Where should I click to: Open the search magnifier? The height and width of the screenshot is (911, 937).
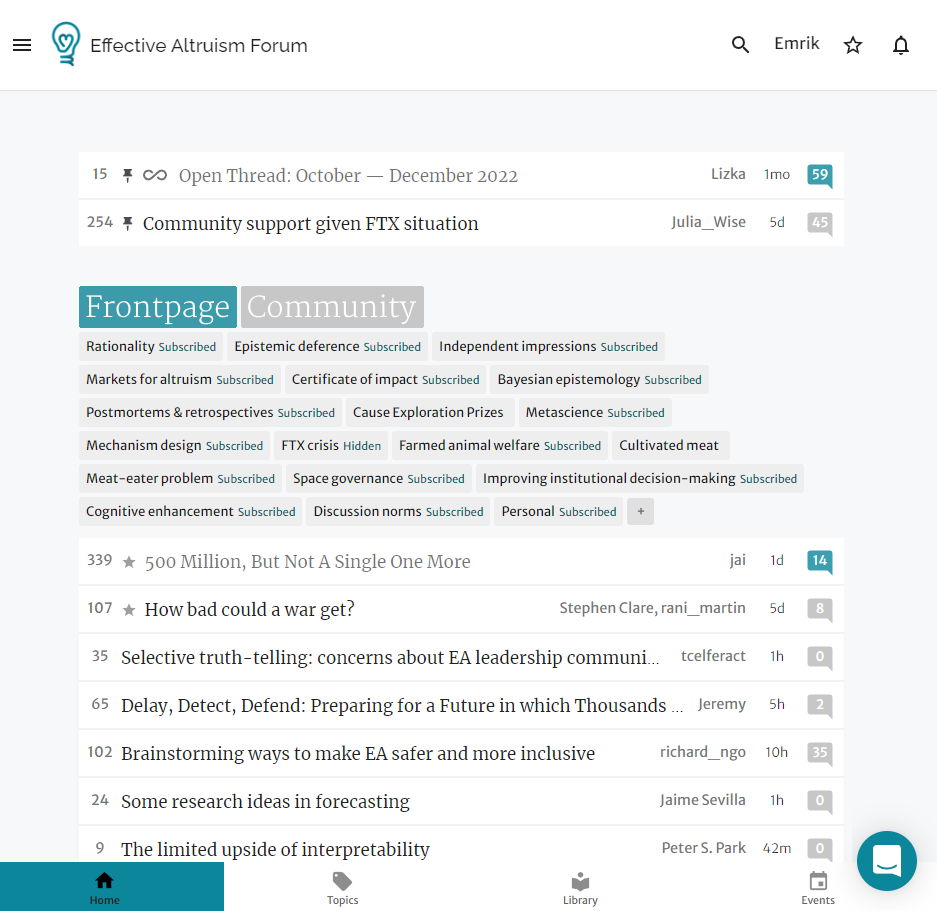[740, 44]
